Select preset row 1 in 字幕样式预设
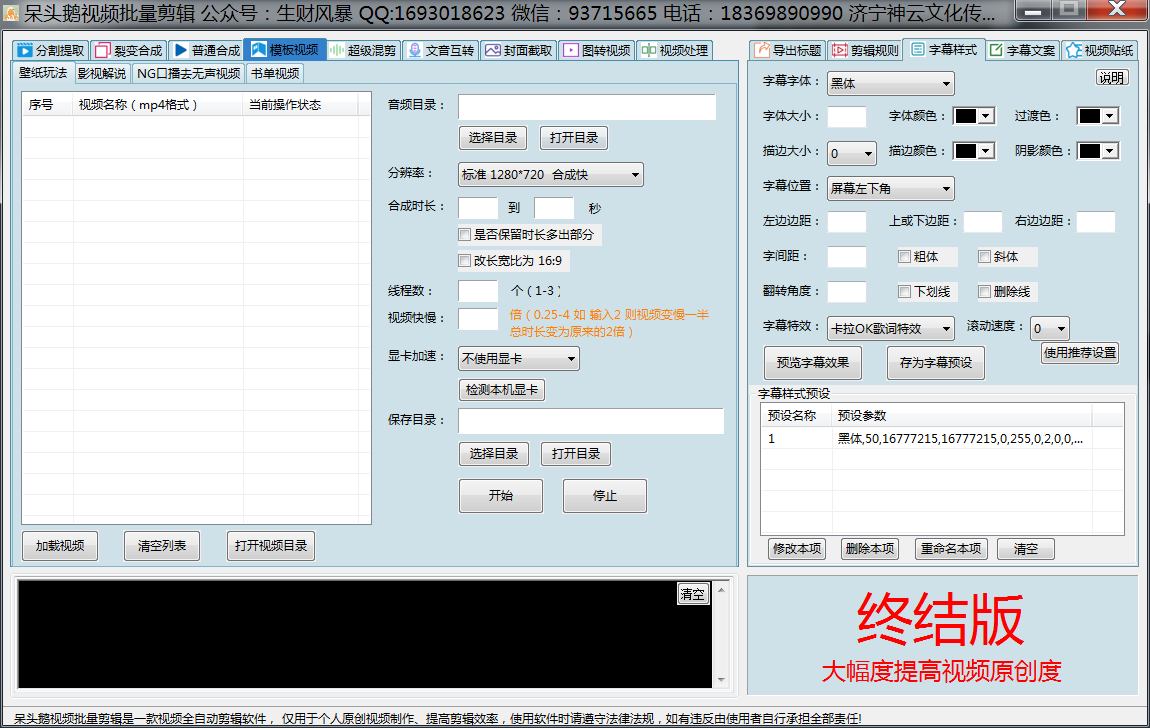This screenshot has height=728, width=1150. click(942, 438)
